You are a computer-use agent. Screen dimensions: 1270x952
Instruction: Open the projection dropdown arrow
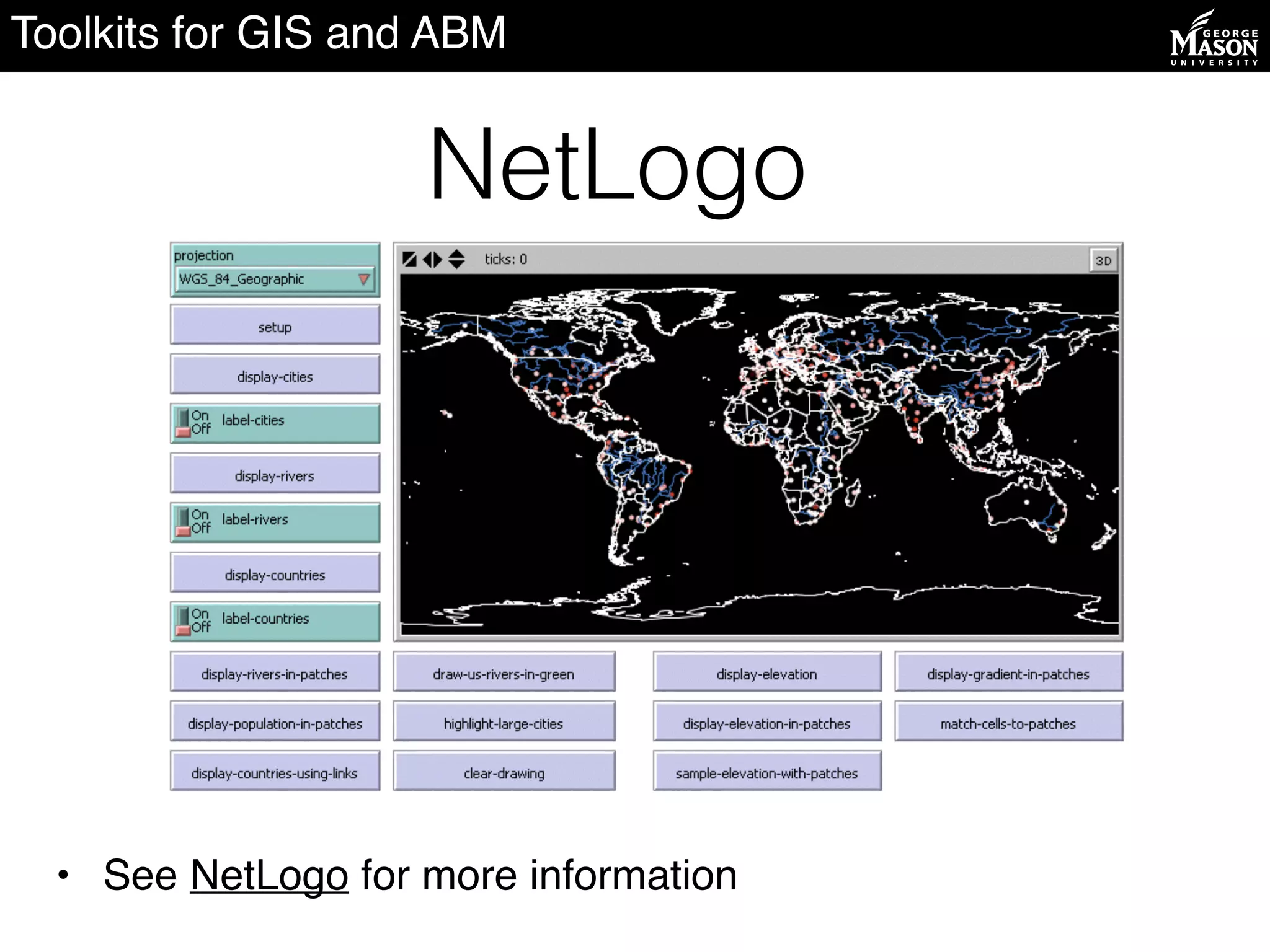[x=364, y=280]
